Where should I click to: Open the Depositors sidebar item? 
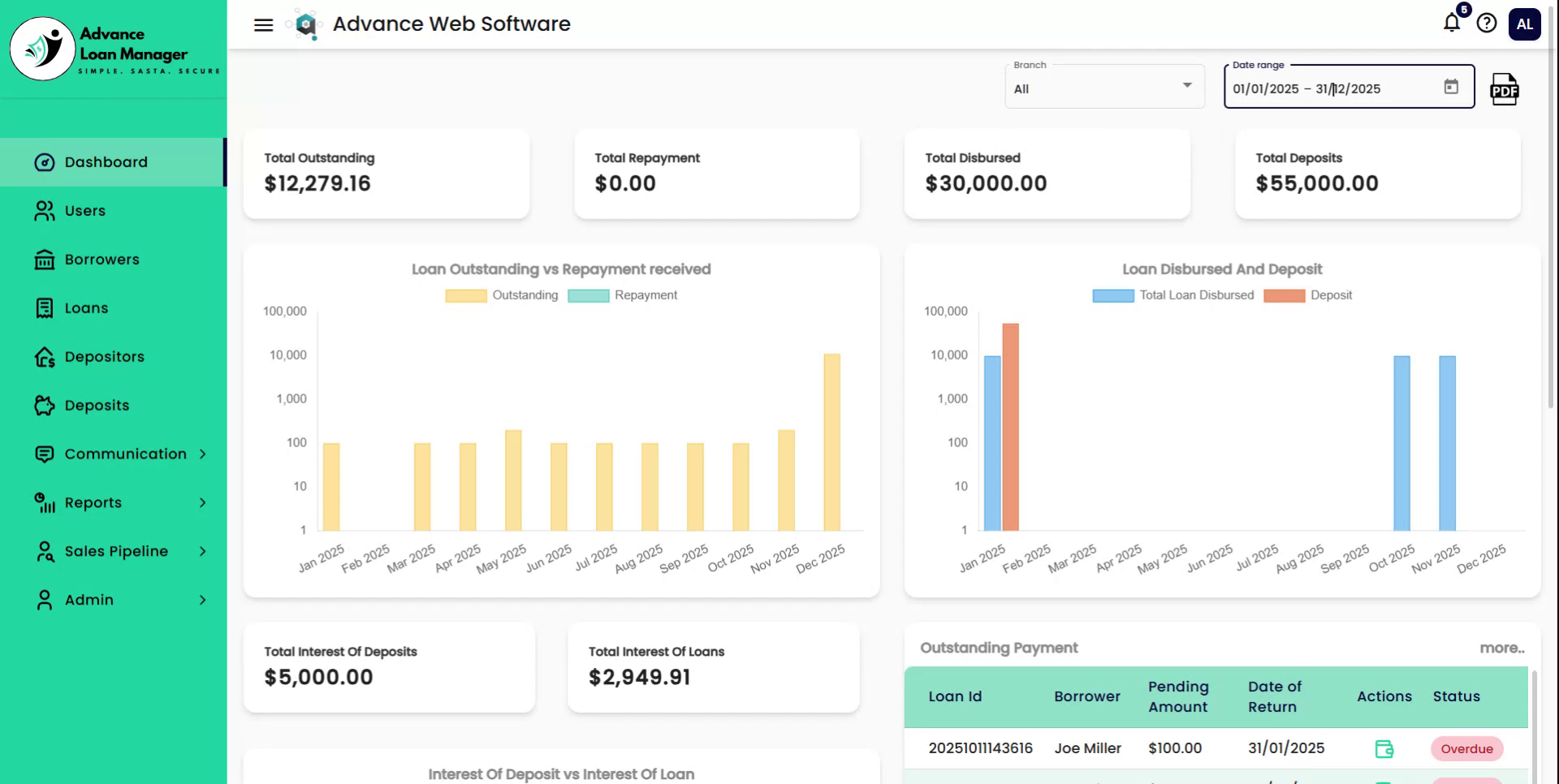click(104, 357)
